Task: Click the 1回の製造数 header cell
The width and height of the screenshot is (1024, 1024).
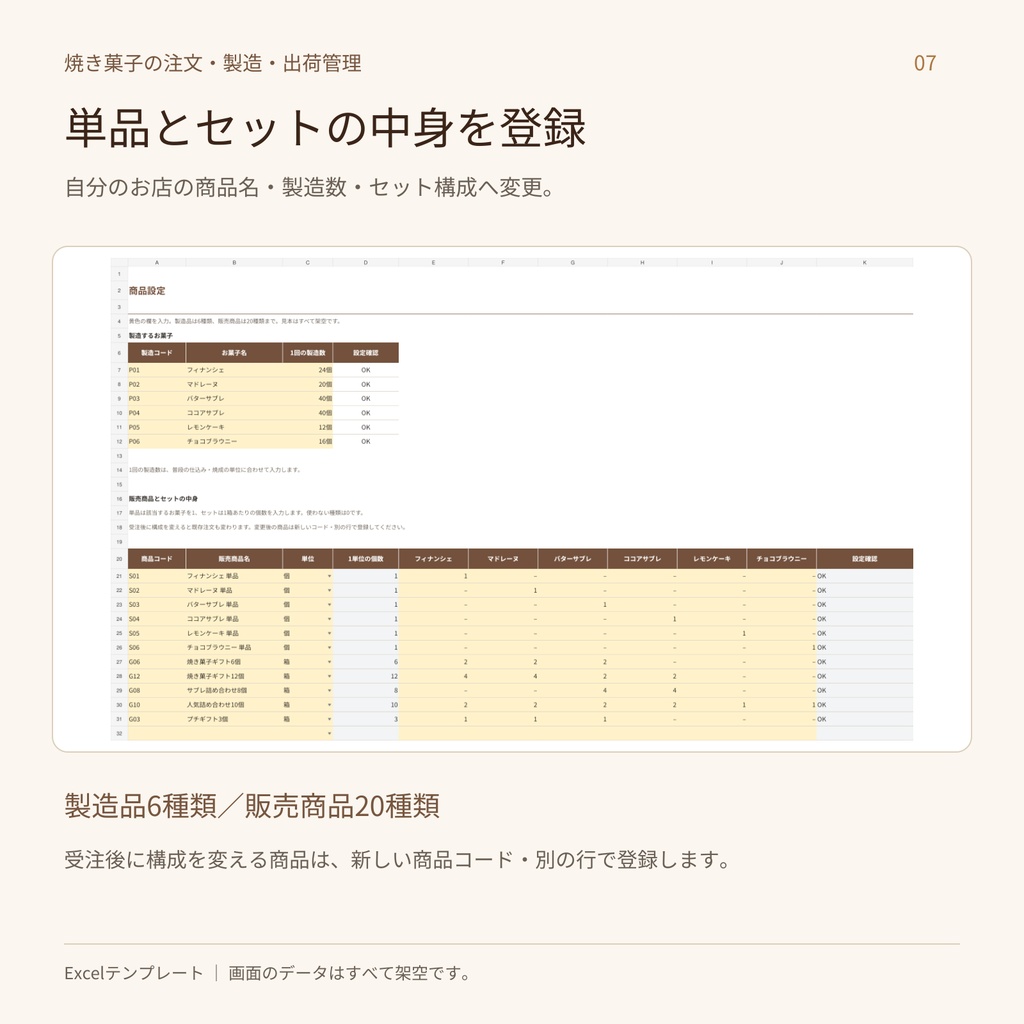Action: (308, 353)
